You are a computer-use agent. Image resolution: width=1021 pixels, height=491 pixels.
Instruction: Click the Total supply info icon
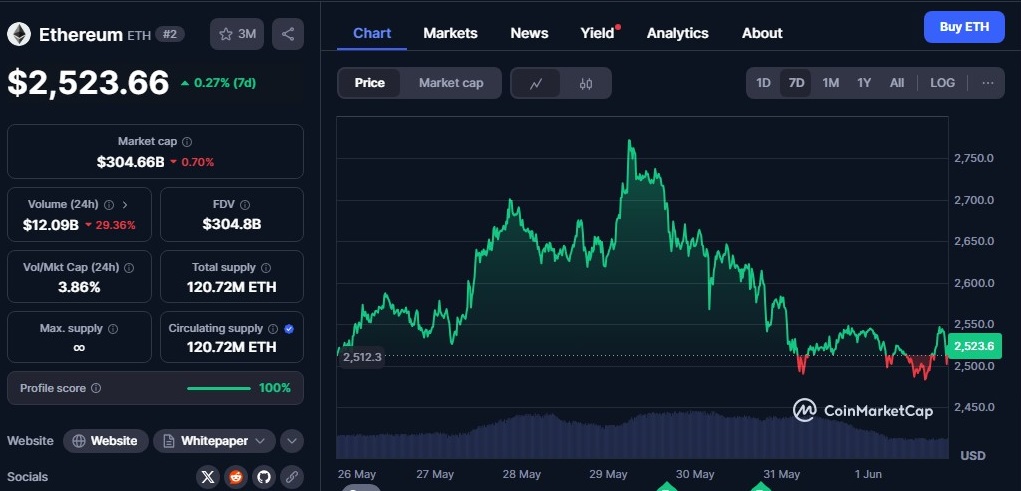point(266,268)
